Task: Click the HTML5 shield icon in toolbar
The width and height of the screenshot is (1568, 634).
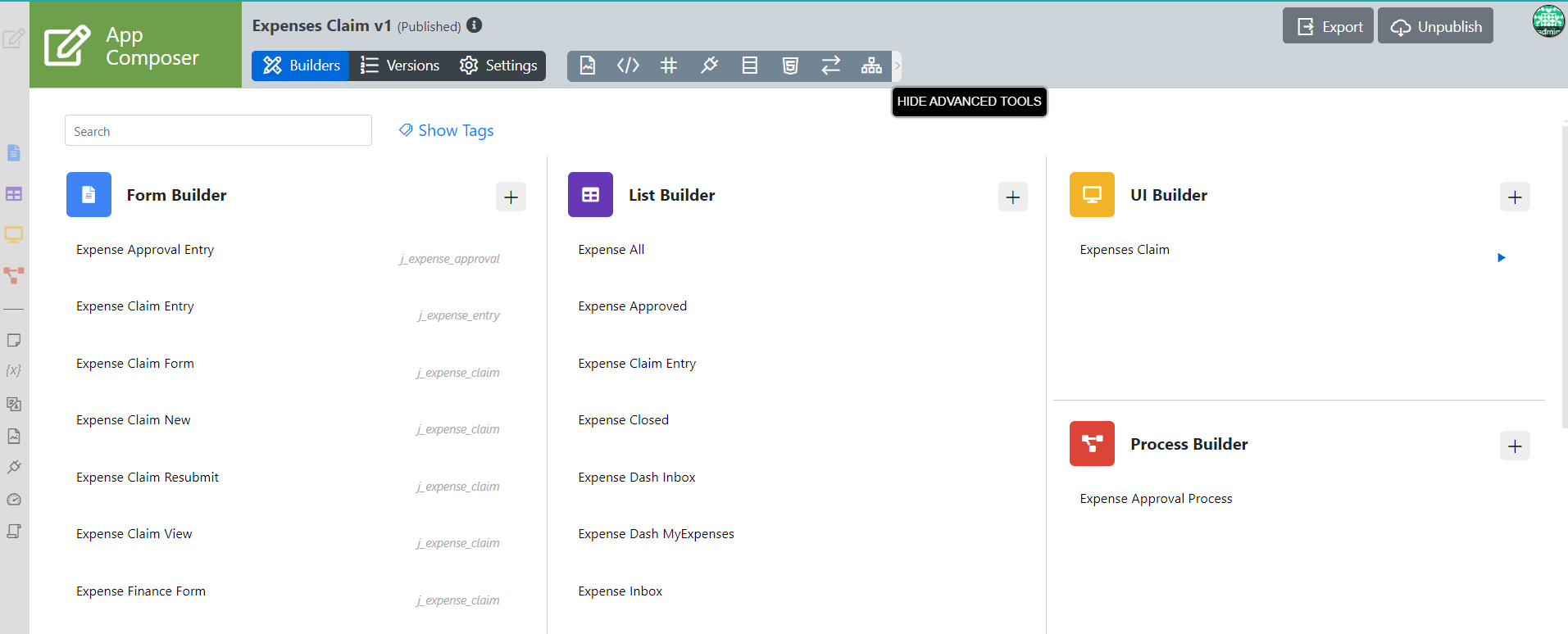Action: coord(790,66)
